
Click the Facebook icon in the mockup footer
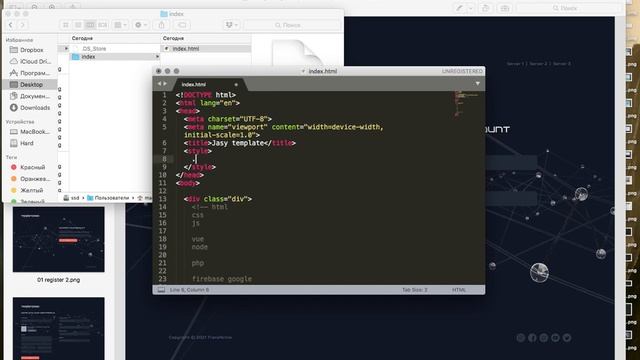(x=532, y=338)
